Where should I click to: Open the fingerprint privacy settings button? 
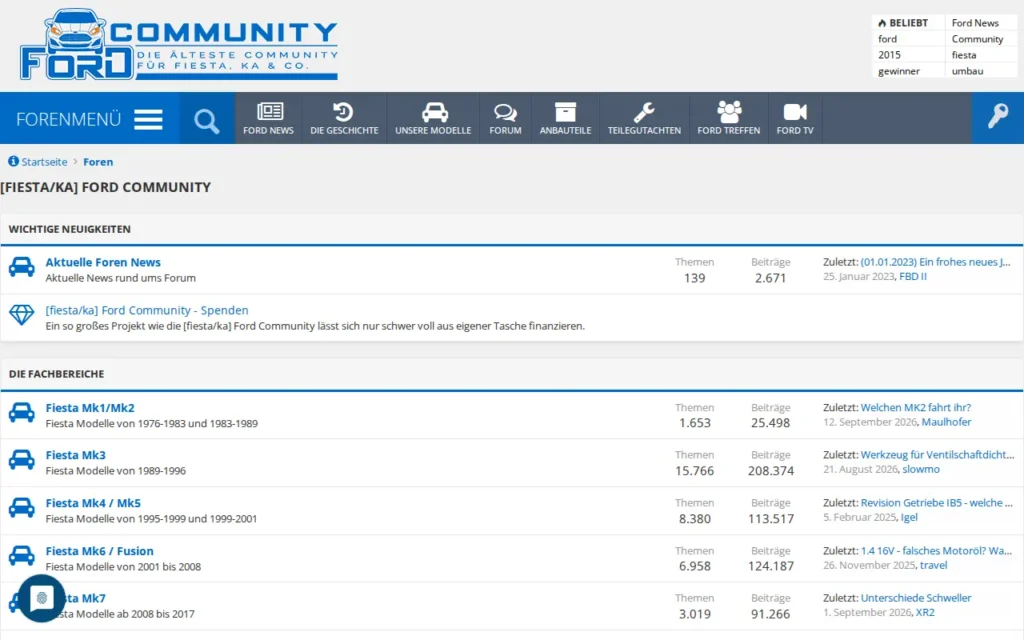[42, 598]
